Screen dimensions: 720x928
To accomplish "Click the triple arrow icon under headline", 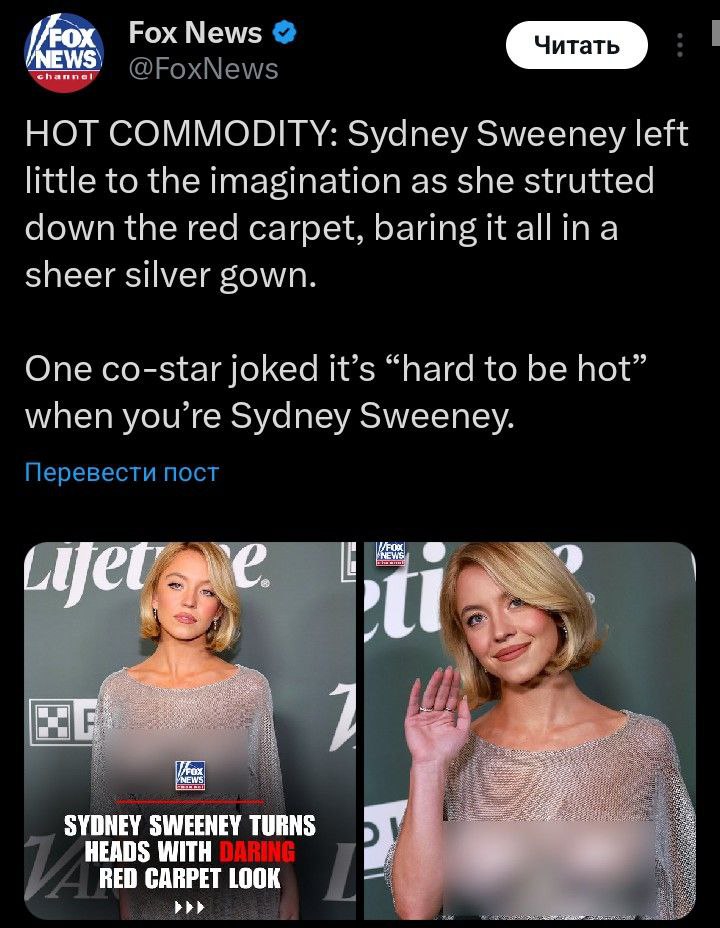I will coord(190,907).
